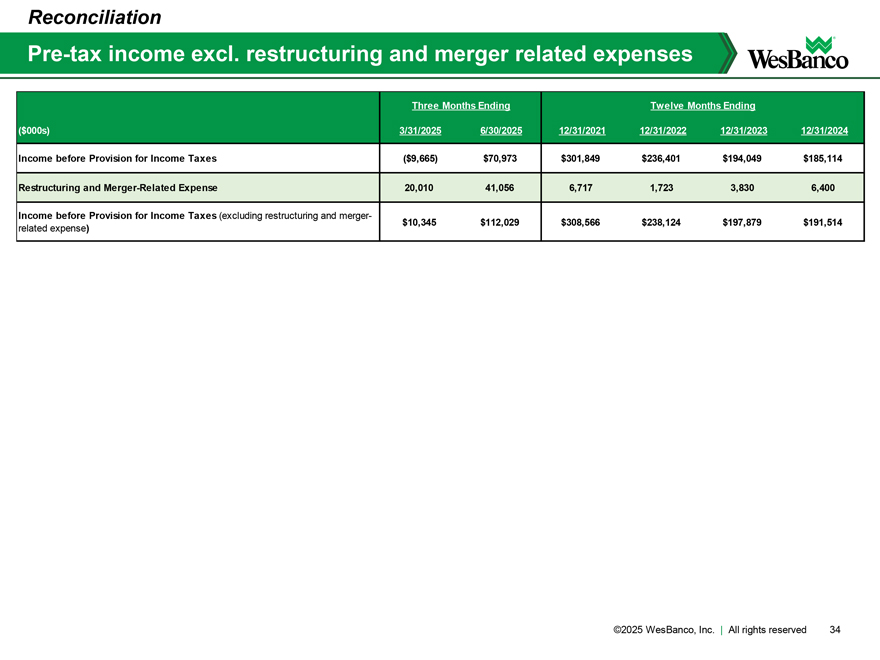Click the 6,717 cell
The image size is (880, 660).
pos(581,187)
